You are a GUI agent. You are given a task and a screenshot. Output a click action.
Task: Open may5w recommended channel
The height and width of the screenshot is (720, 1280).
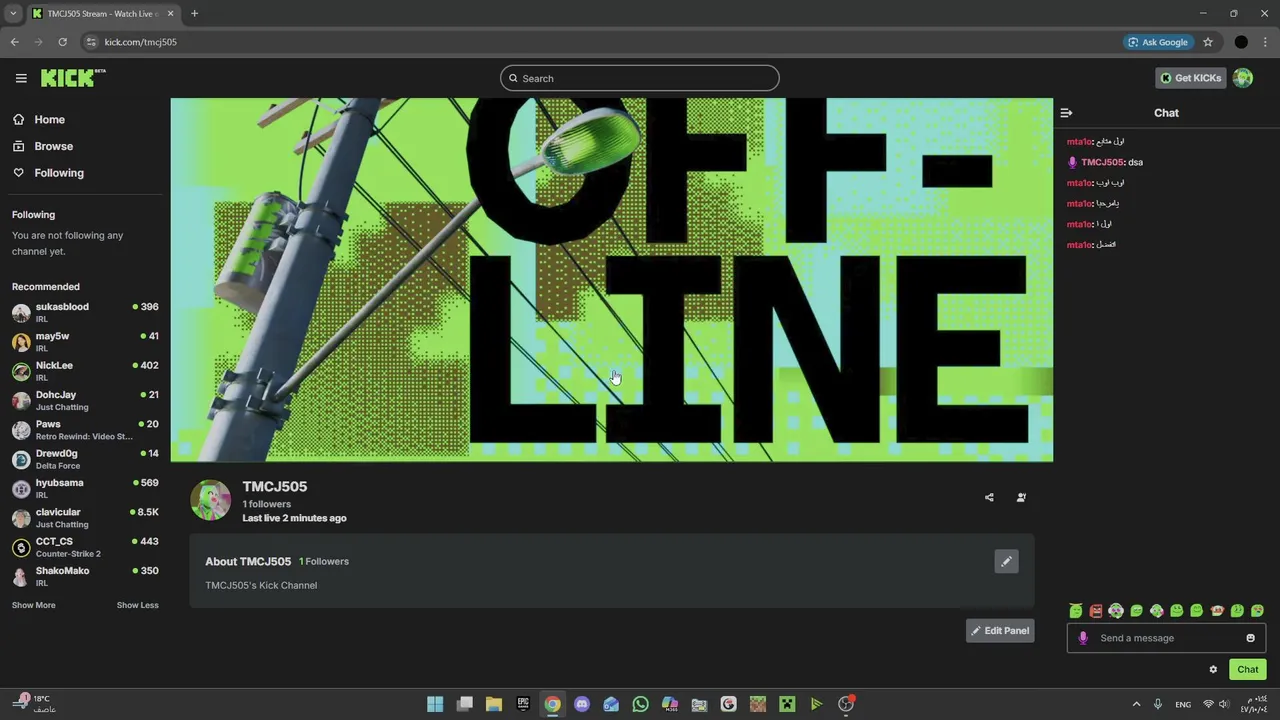pyautogui.click(x=85, y=342)
